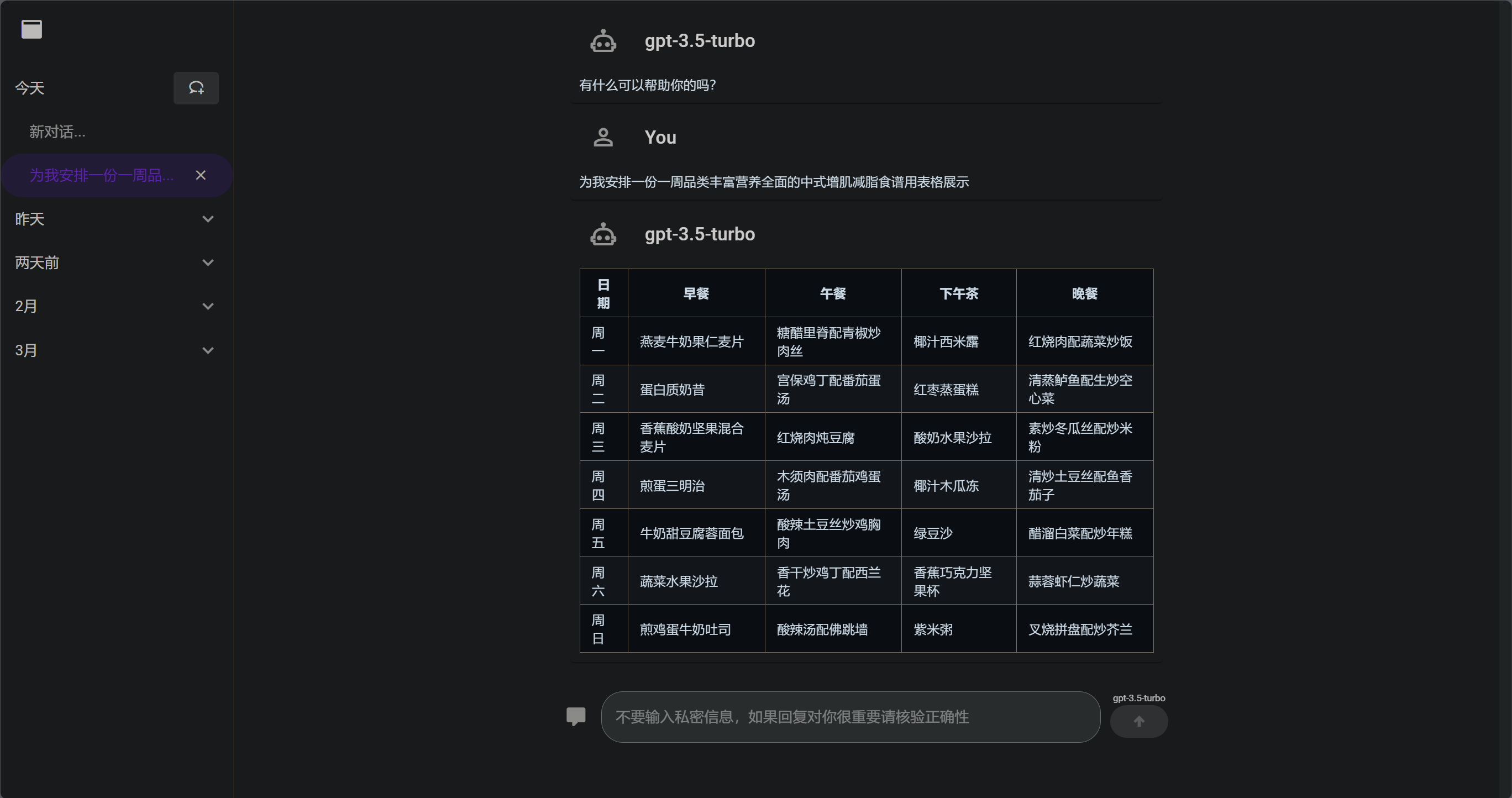Click cell 红烧肉配蔬菜炒饭
Image resolution: width=1512 pixels, height=798 pixels.
pyautogui.click(x=1085, y=342)
